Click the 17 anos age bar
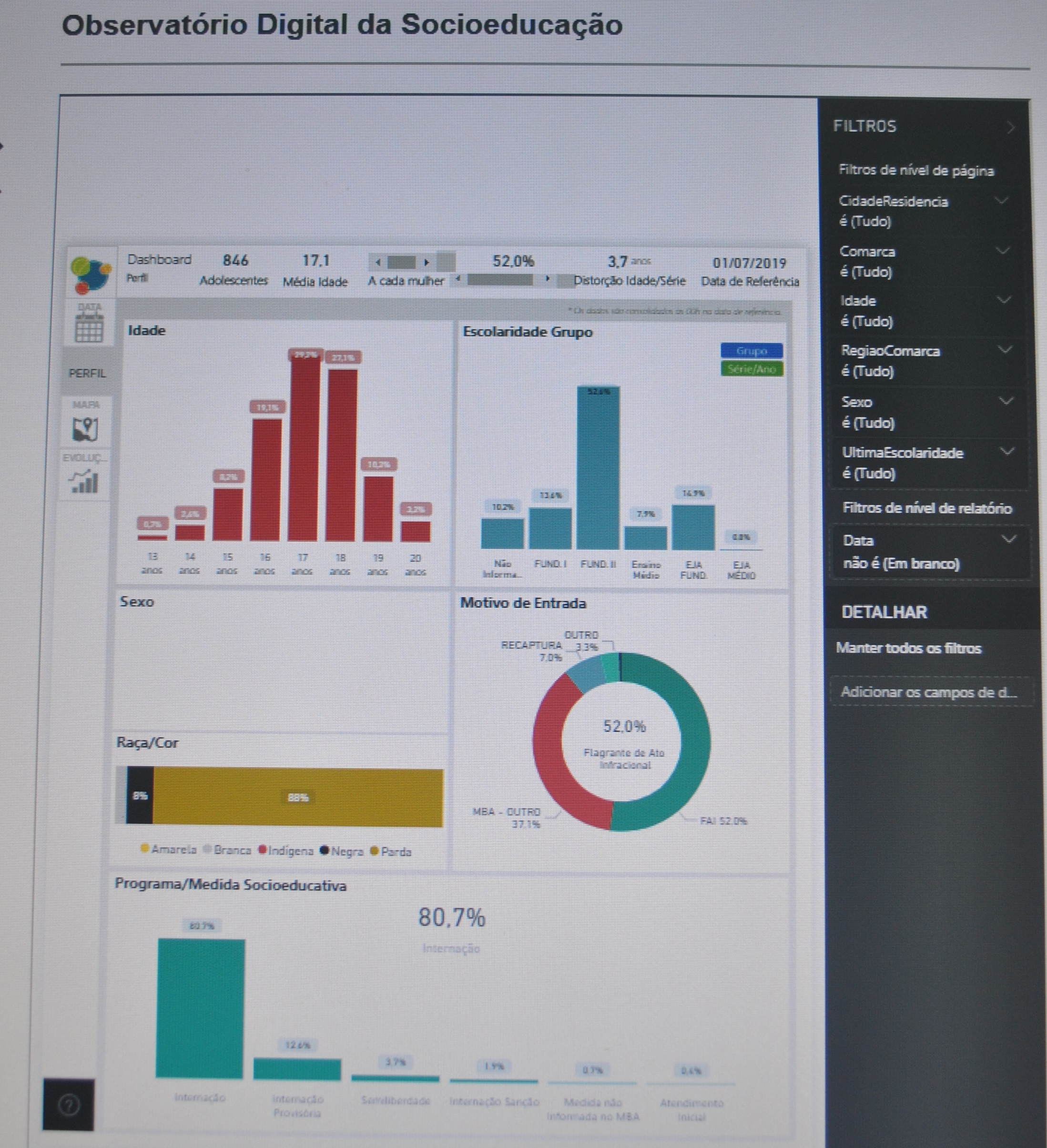The width and height of the screenshot is (1047, 1148). click(305, 450)
